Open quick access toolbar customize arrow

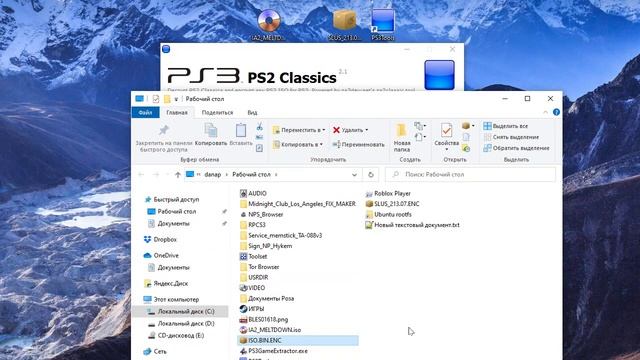176,99
